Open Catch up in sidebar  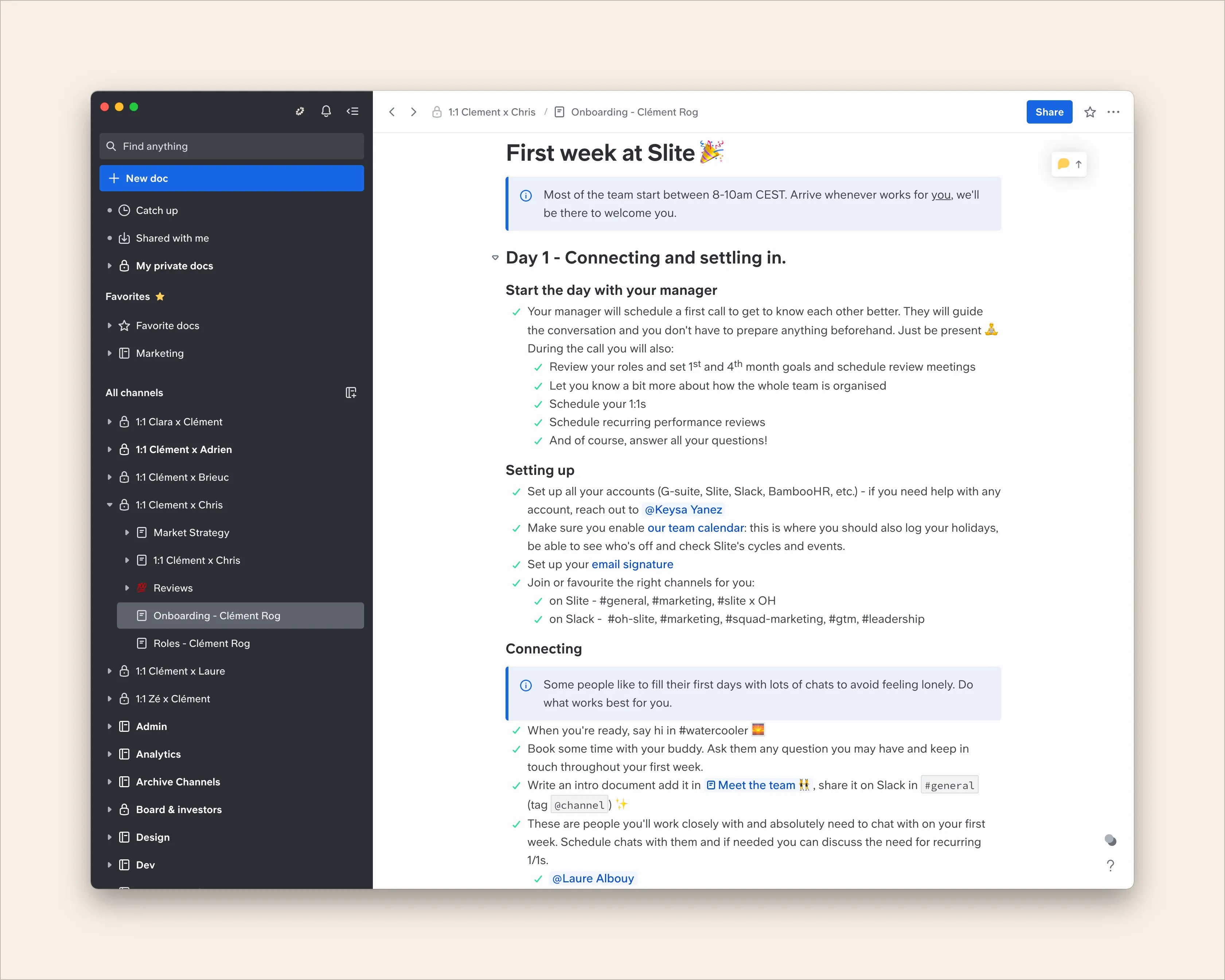(231, 210)
